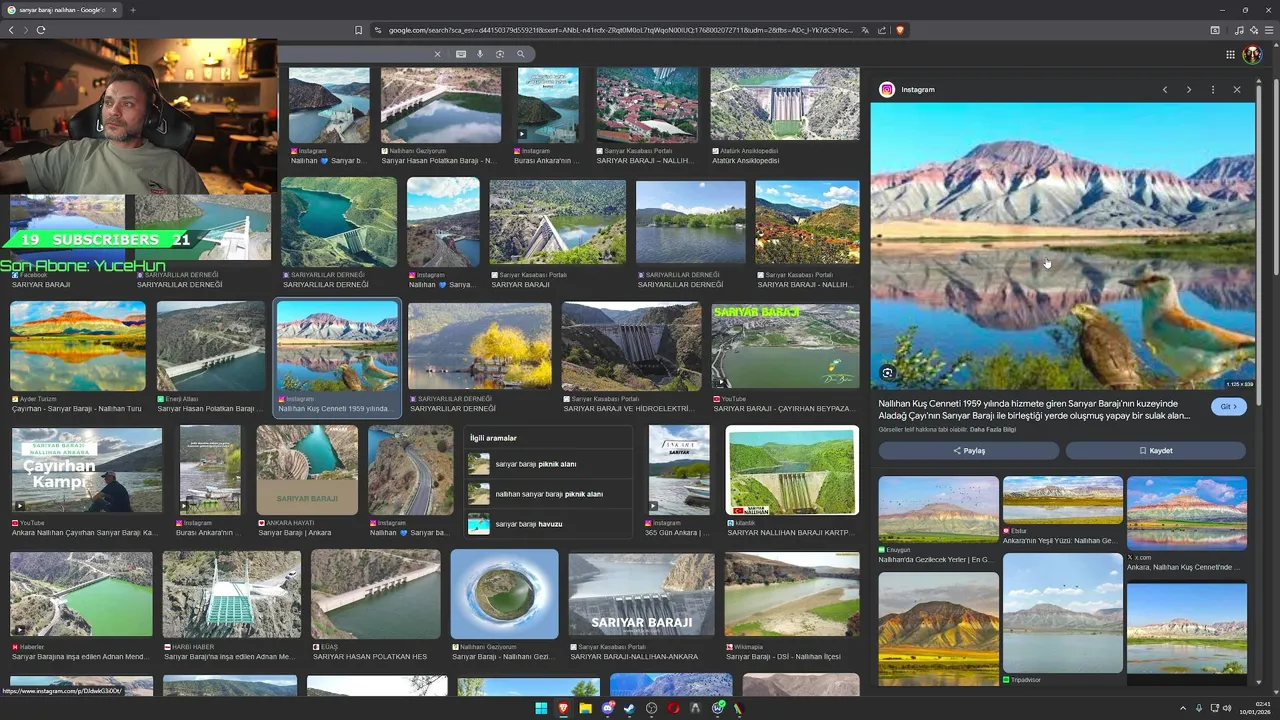Viewport: 1280px width, 720px height.
Task: Share the page from the address bar
Action: pos(882,30)
